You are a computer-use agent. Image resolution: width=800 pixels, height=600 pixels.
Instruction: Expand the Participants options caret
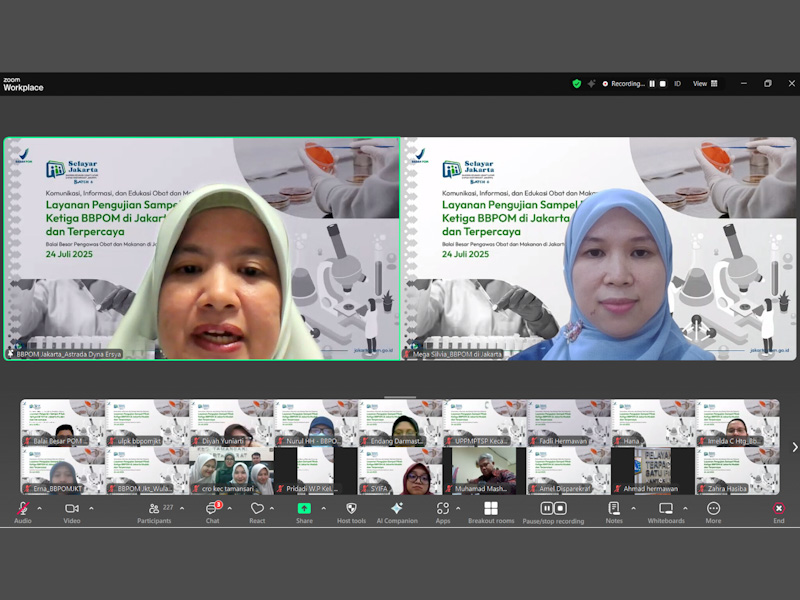(182, 508)
